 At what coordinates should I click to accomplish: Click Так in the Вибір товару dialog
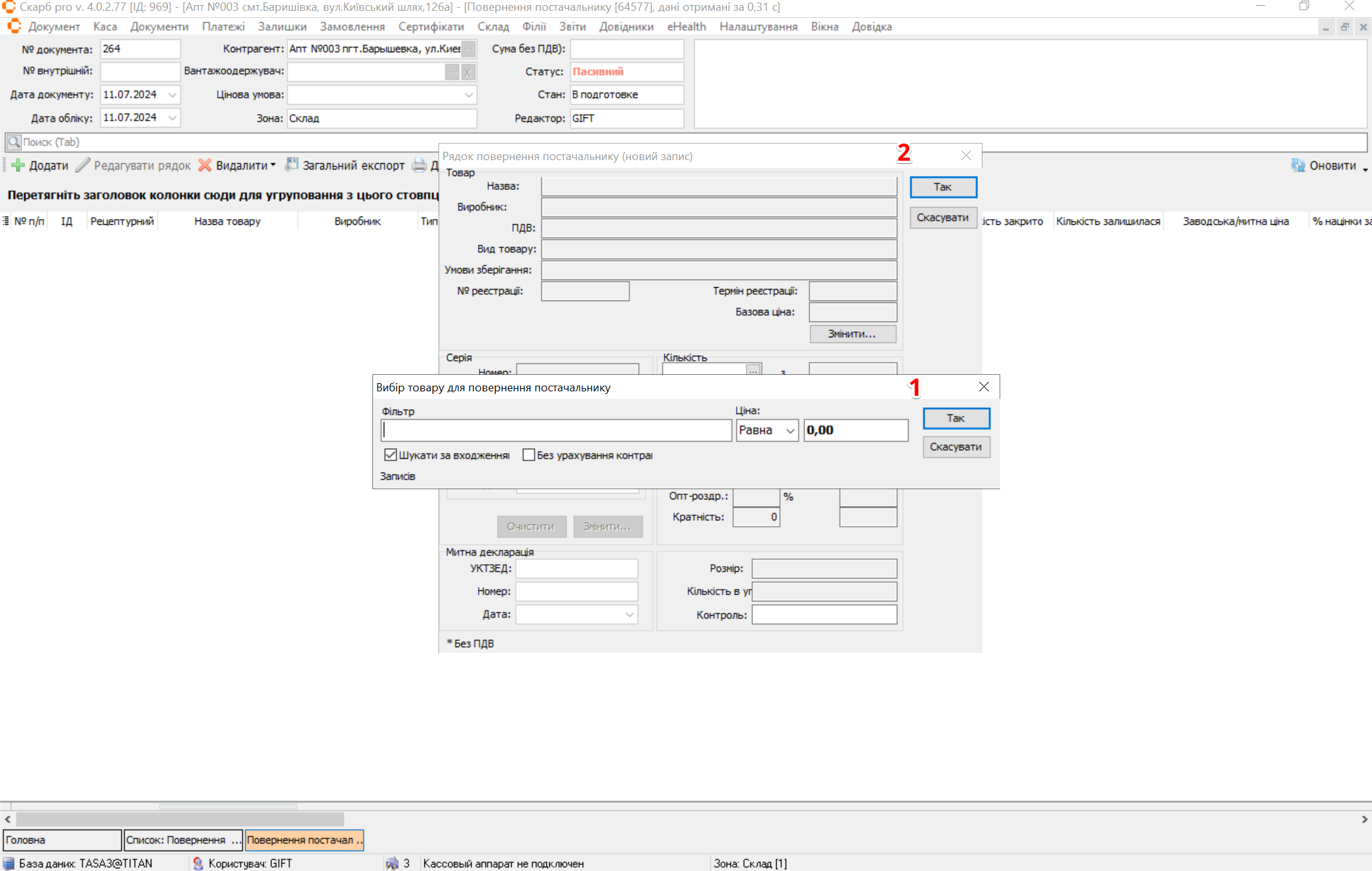[956, 418]
